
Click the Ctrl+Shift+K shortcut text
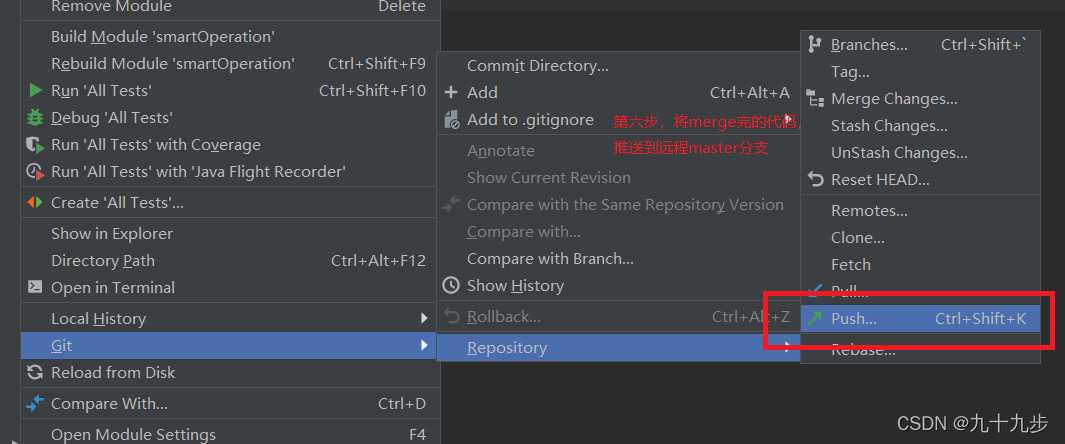[981, 318]
